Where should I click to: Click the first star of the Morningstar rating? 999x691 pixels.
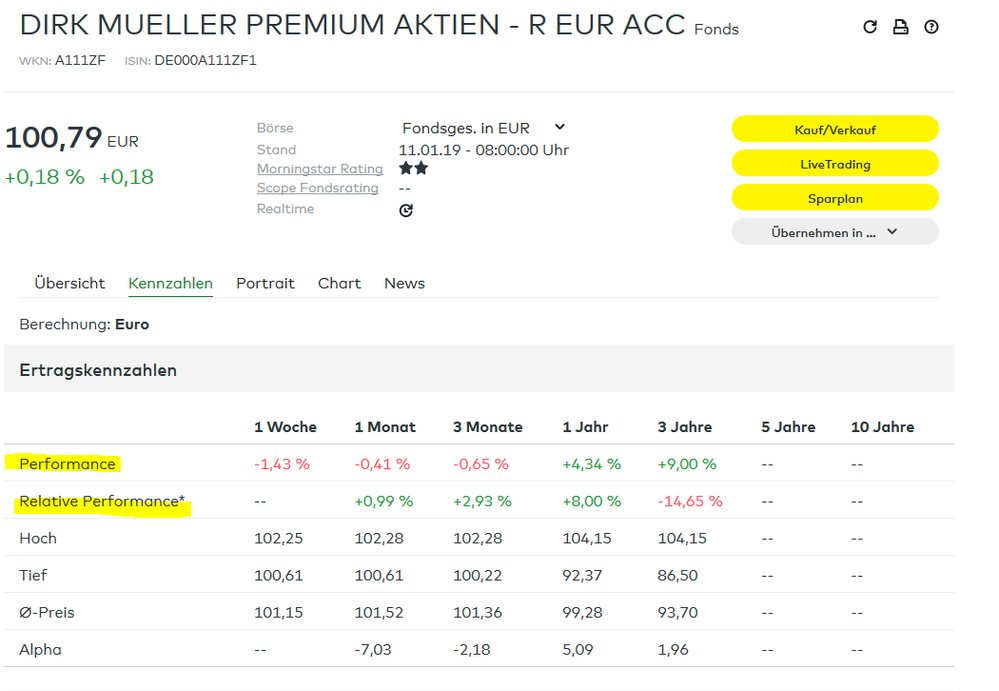click(404, 168)
